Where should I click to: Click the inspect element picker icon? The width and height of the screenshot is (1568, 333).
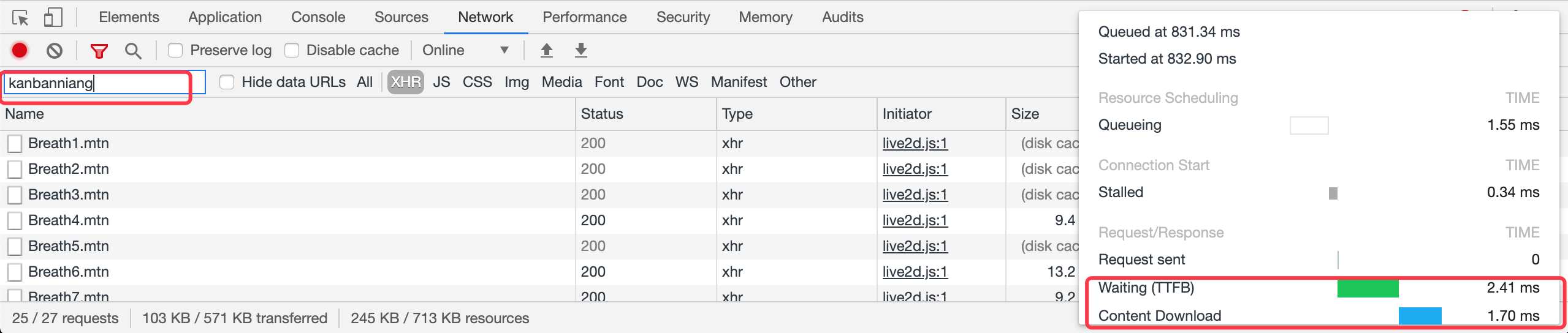[x=20, y=18]
